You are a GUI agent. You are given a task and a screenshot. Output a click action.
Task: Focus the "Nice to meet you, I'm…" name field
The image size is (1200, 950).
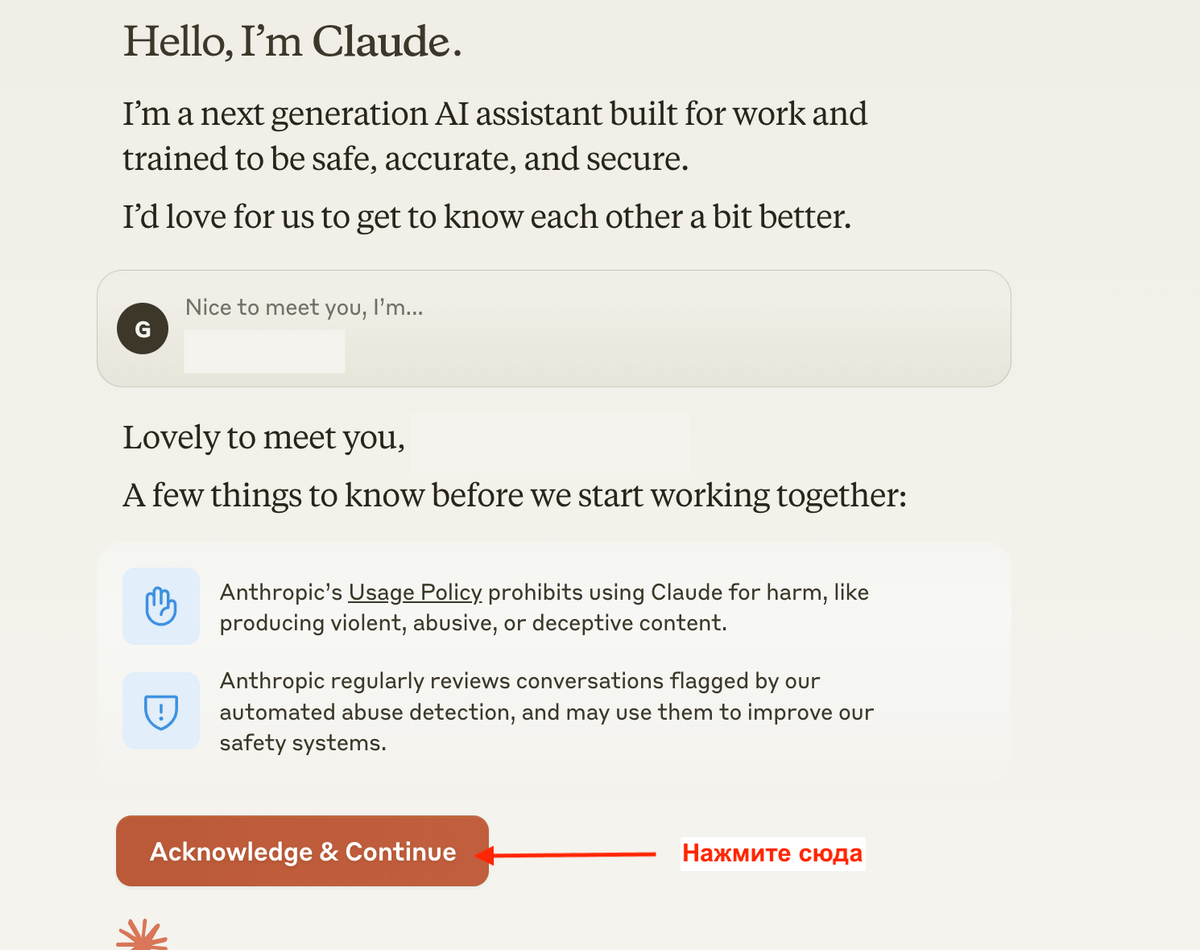click(x=554, y=328)
